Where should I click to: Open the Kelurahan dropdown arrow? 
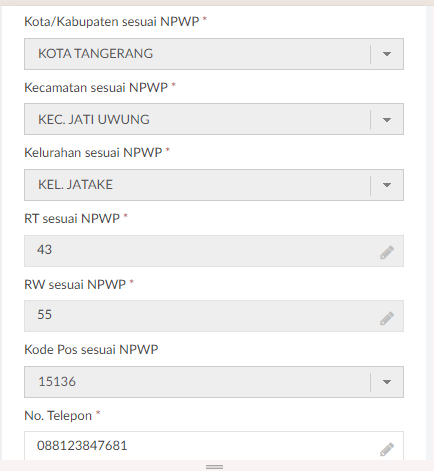387,185
